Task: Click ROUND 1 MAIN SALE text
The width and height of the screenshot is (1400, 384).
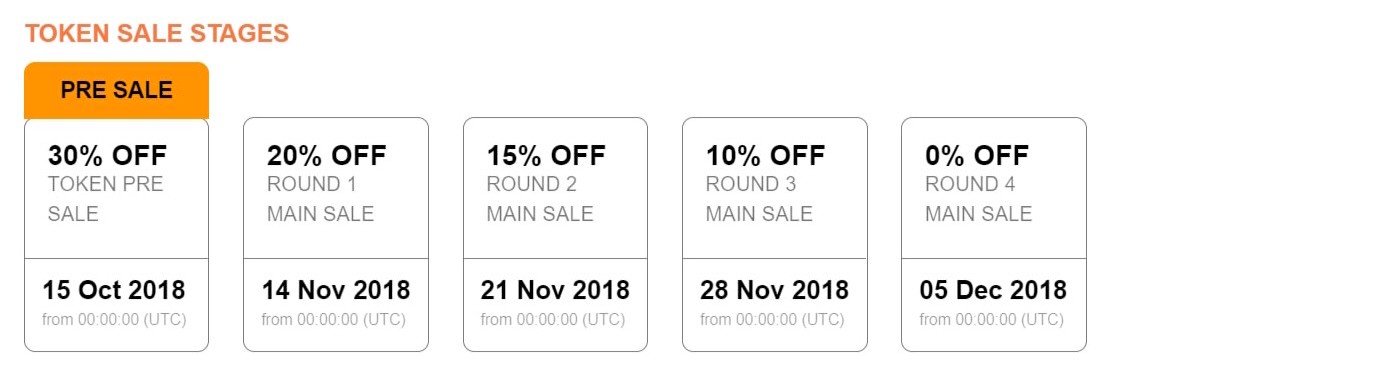Action: click(320, 199)
